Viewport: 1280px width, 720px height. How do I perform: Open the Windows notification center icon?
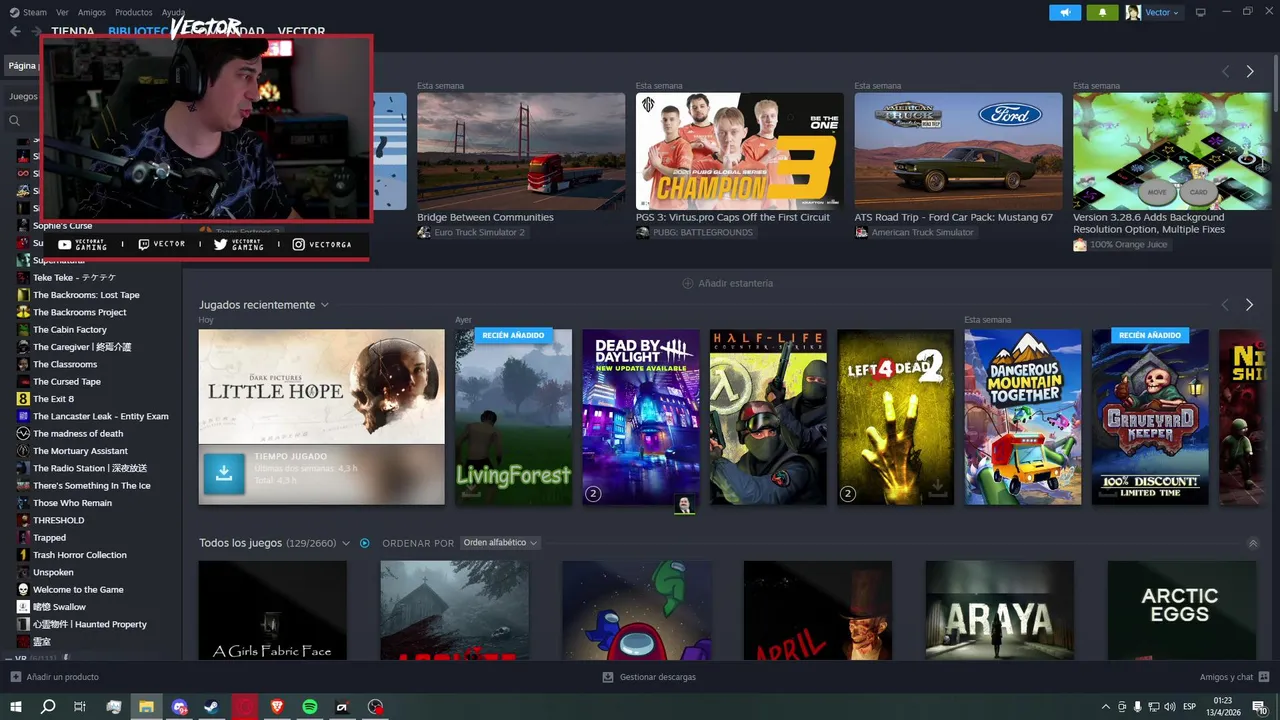[1260, 707]
